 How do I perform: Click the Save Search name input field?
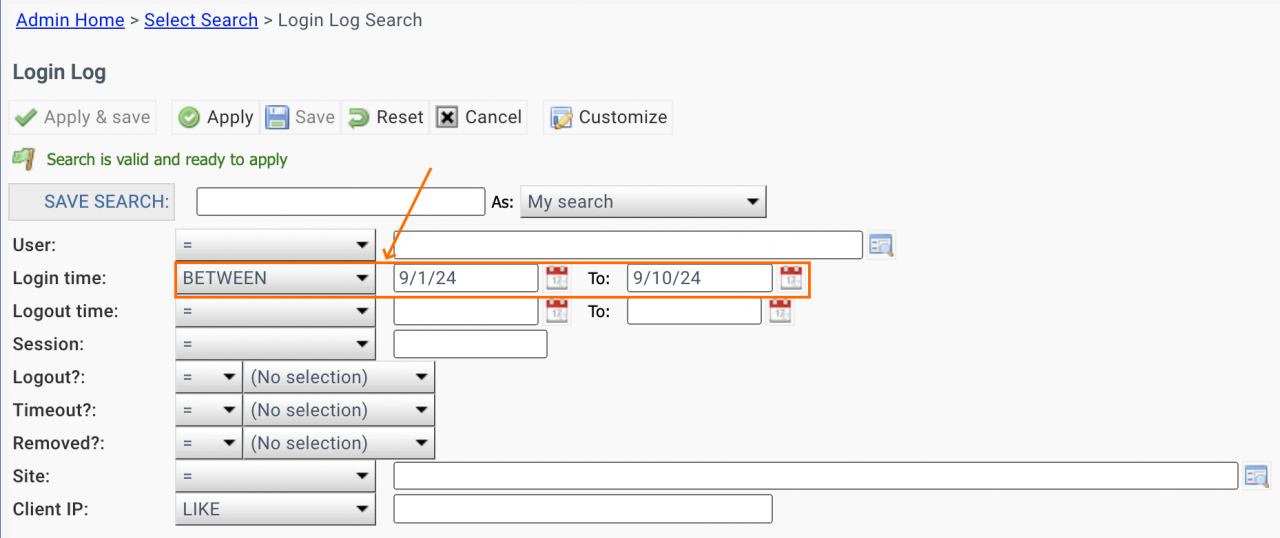pos(341,202)
